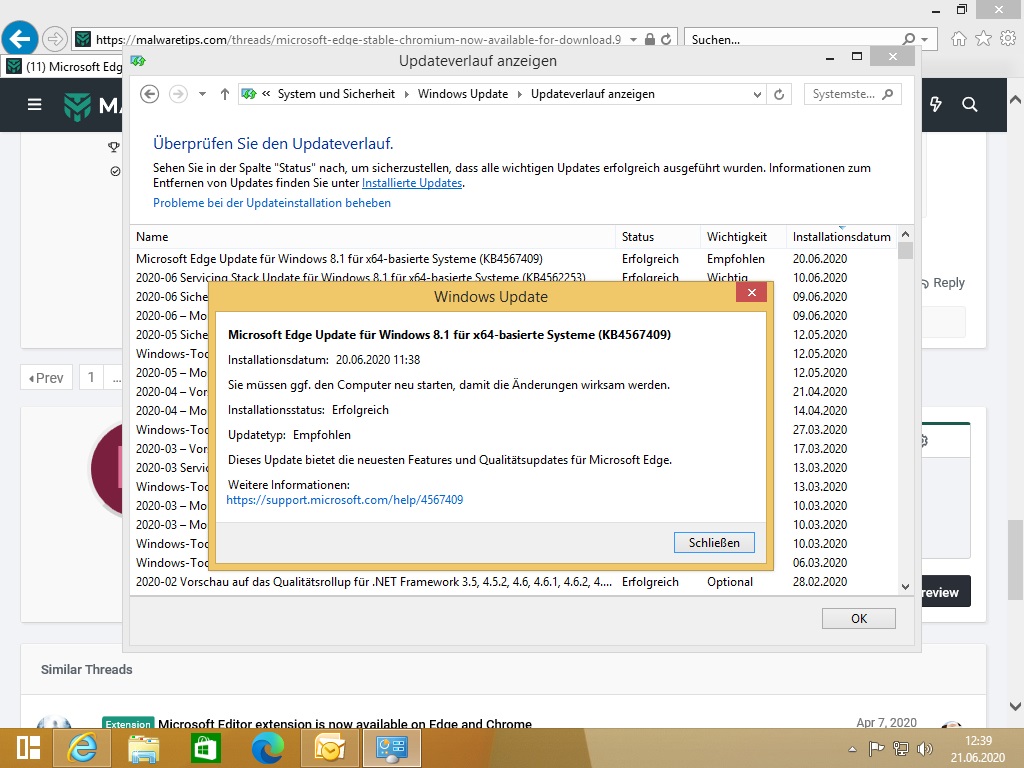Image resolution: width=1024 pixels, height=768 pixels.
Task: Click the Prev pagination button
Action: pyautogui.click(x=46, y=377)
